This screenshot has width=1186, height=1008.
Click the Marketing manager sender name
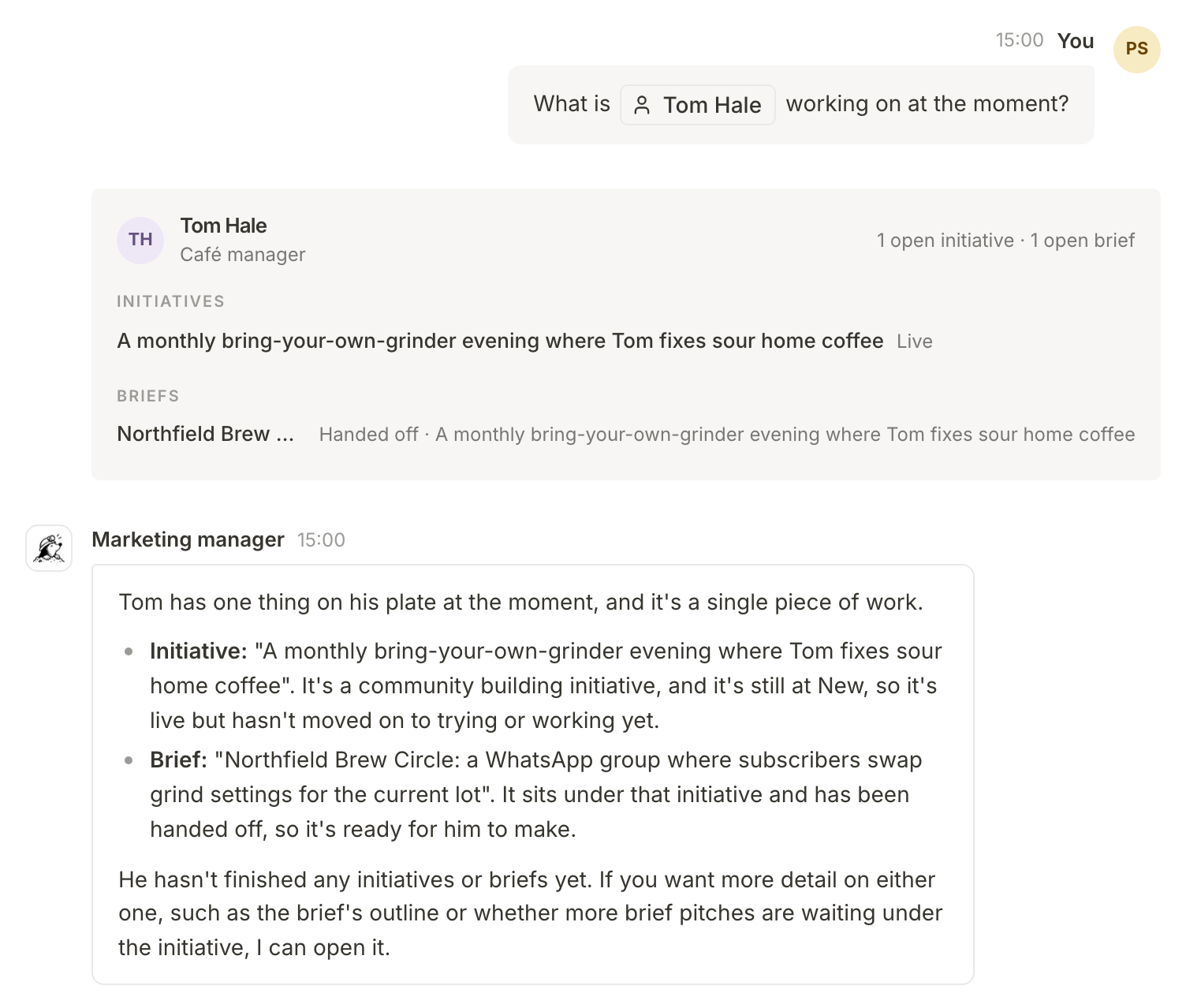point(188,539)
